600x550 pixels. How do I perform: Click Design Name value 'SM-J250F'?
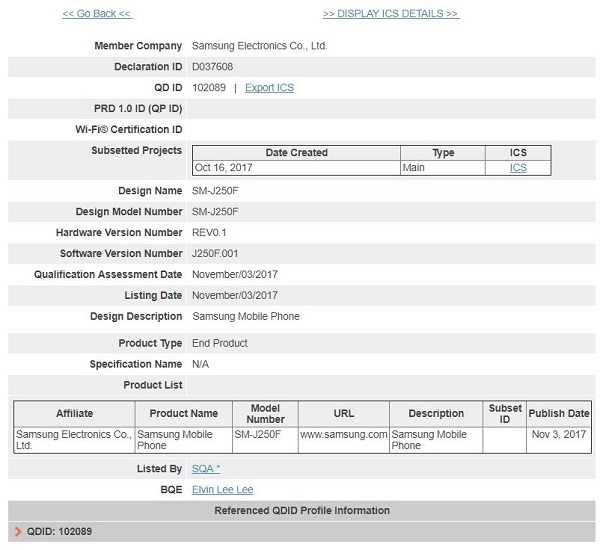(x=215, y=191)
